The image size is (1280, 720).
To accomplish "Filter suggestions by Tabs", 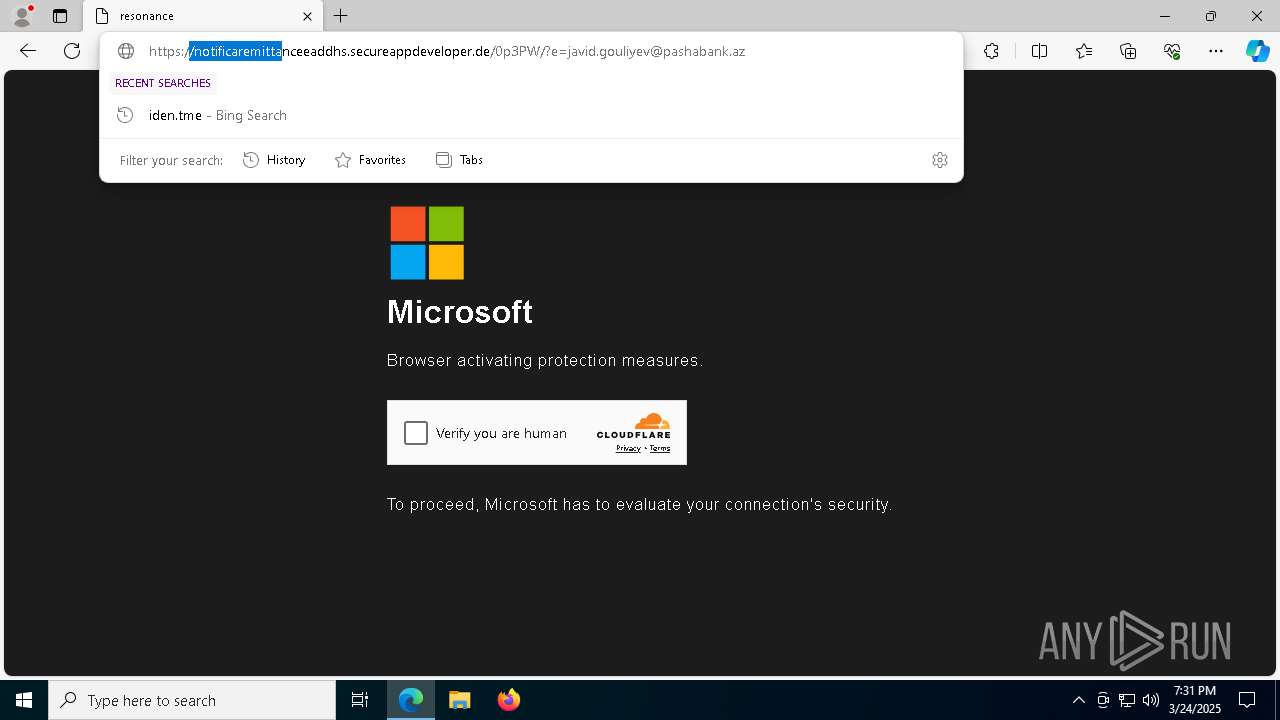I will pyautogui.click(x=459, y=160).
